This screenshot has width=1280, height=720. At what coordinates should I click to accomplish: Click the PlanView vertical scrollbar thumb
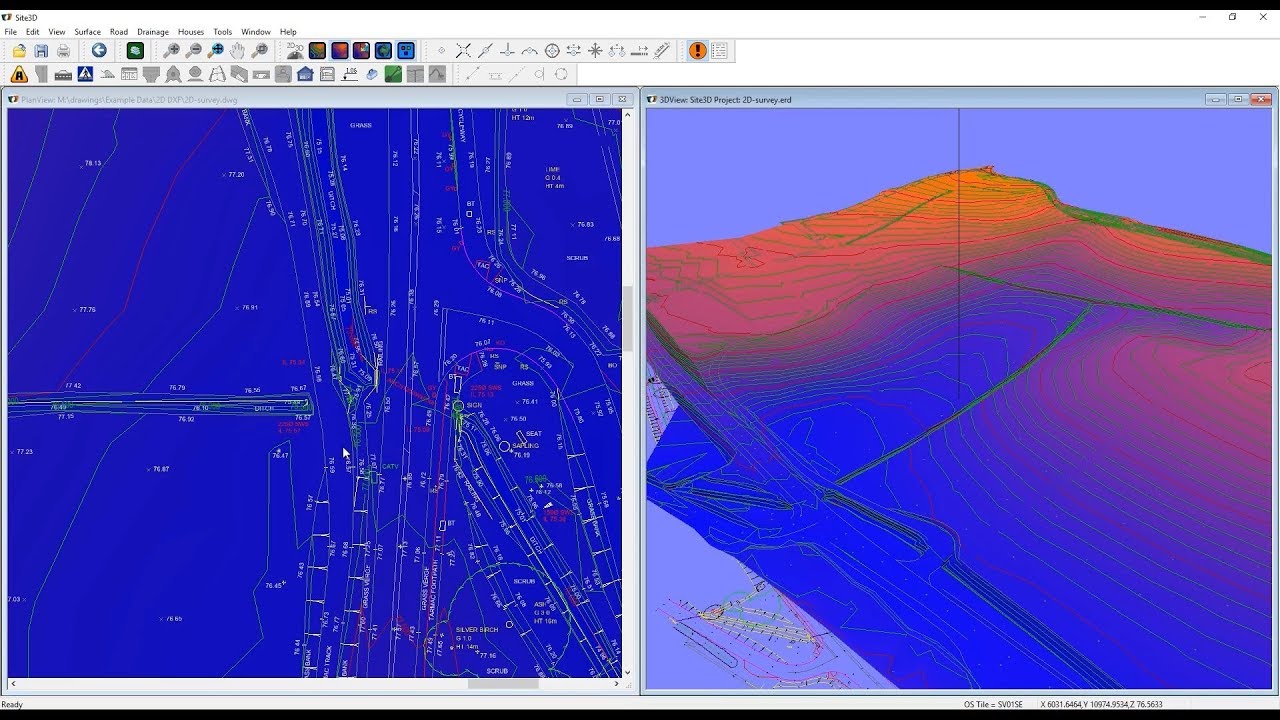pyautogui.click(x=629, y=318)
